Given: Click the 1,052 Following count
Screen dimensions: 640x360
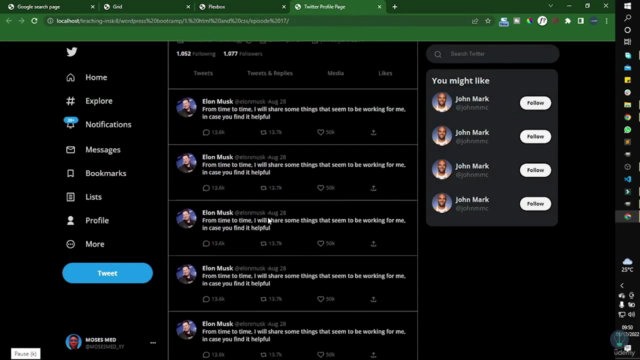Looking at the screenshot, I should click(x=196, y=53).
